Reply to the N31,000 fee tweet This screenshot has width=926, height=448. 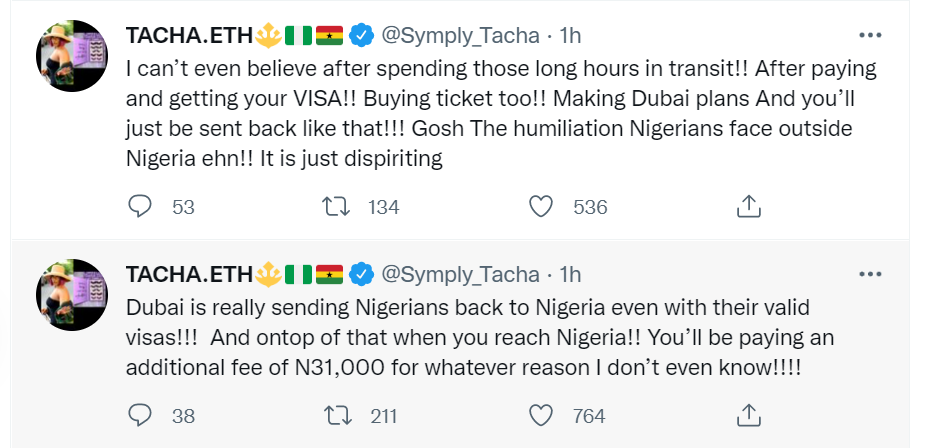point(142,415)
